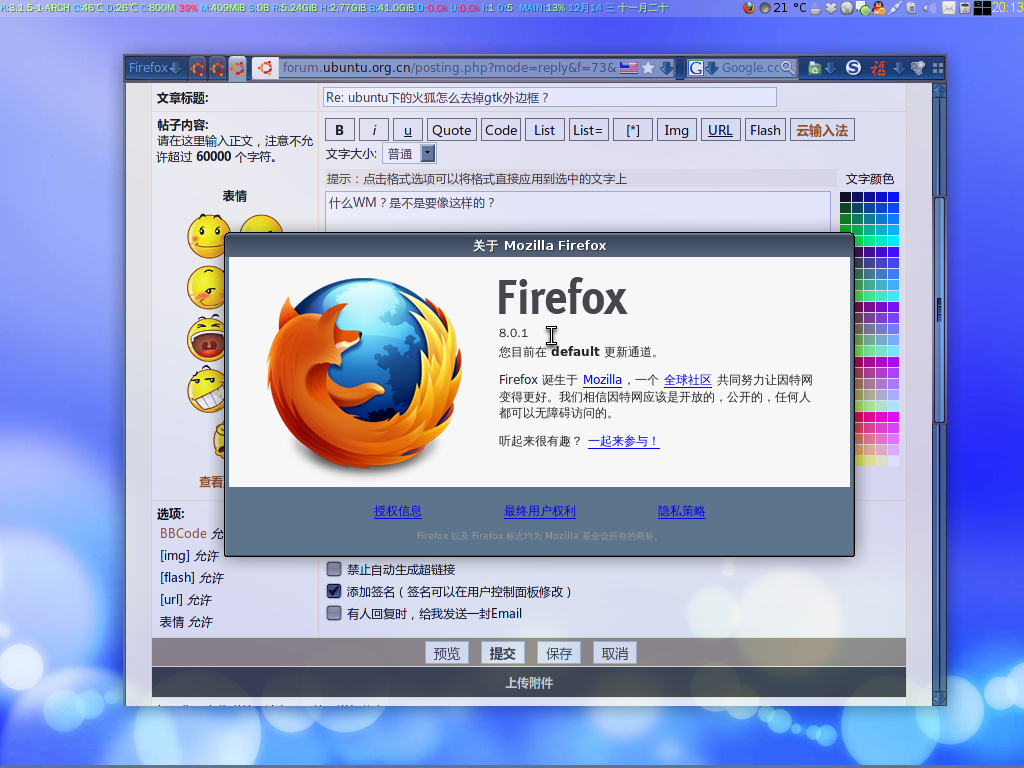Open the Mozilla link in the about dialog
This screenshot has height=768, width=1024.
(x=602, y=379)
